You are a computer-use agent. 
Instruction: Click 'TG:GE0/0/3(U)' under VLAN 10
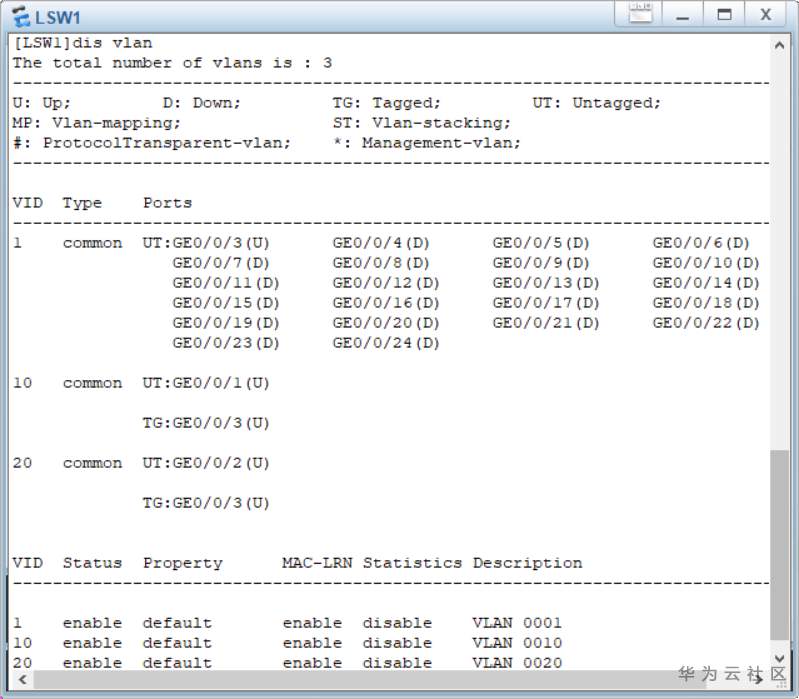click(206, 423)
